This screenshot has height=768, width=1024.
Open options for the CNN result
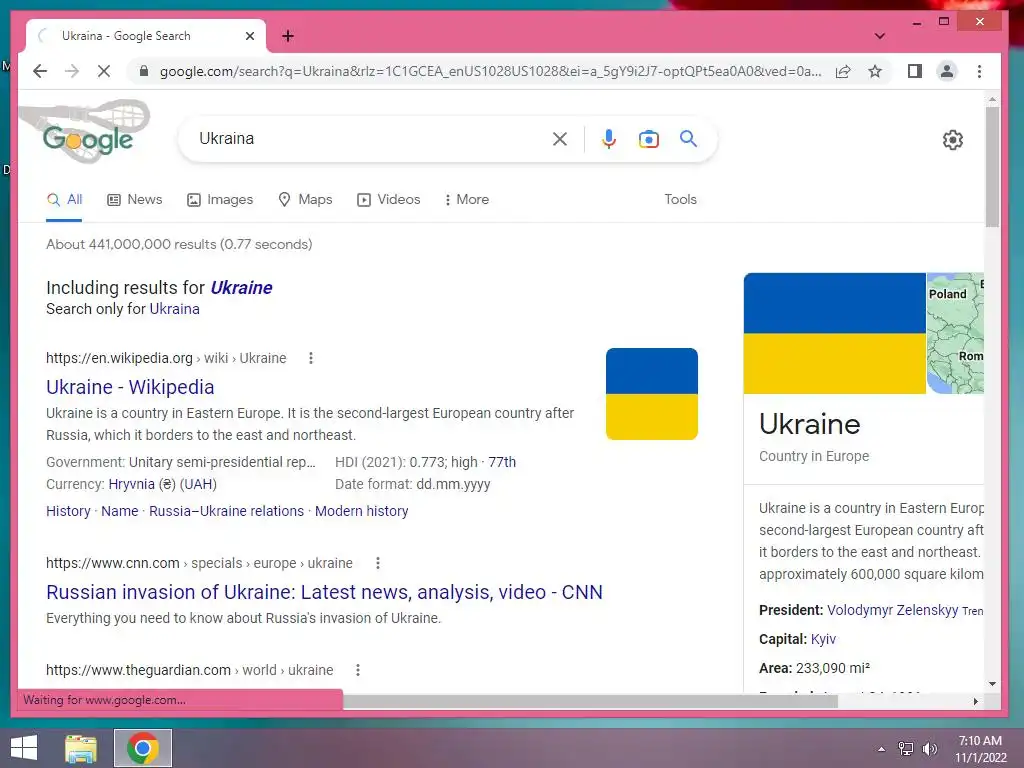tap(377, 563)
